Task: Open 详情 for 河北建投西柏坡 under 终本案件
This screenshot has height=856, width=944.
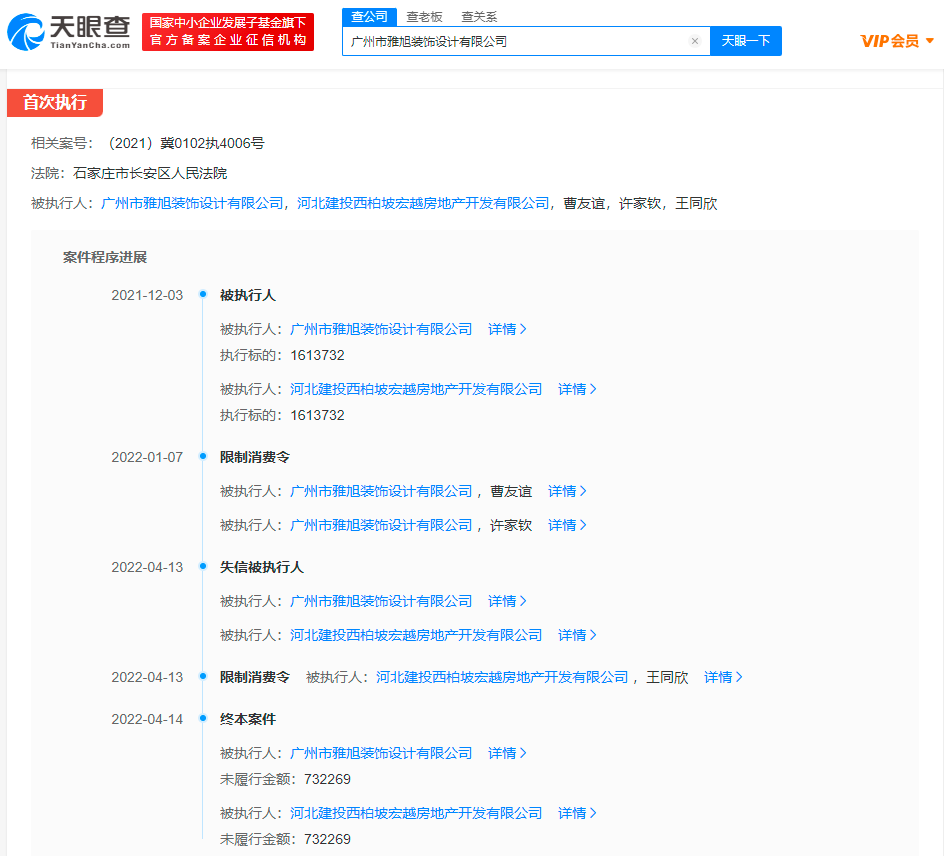Action: point(577,813)
